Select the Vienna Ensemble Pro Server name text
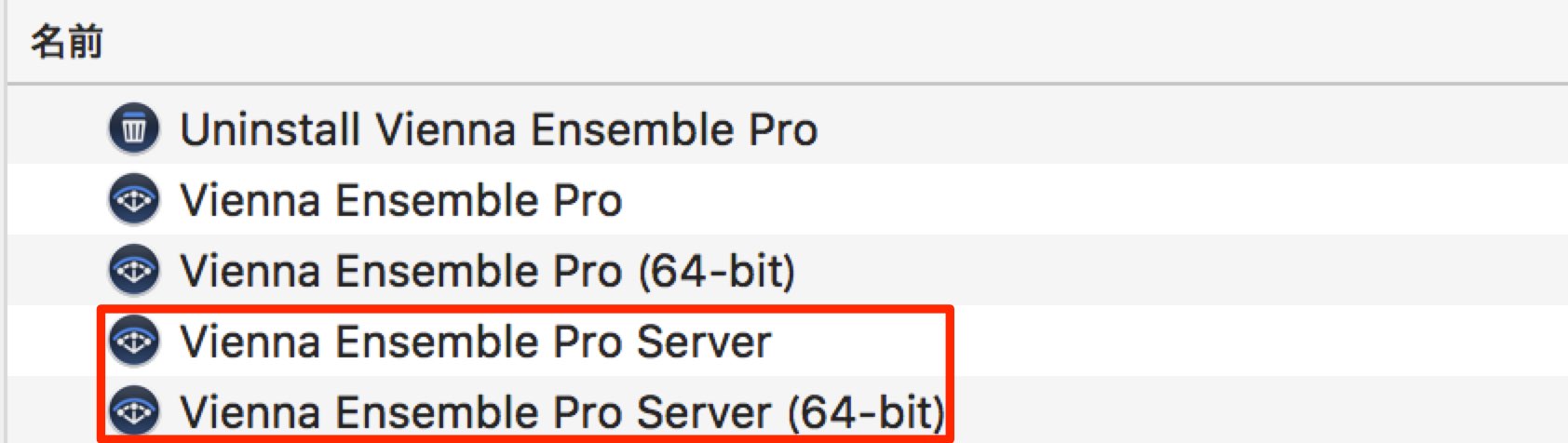Screen dimensions: 1568x443 [x=476, y=342]
